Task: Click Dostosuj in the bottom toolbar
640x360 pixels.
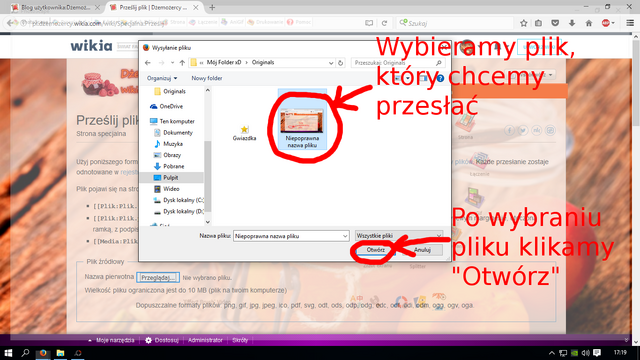Action: tap(162, 340)
